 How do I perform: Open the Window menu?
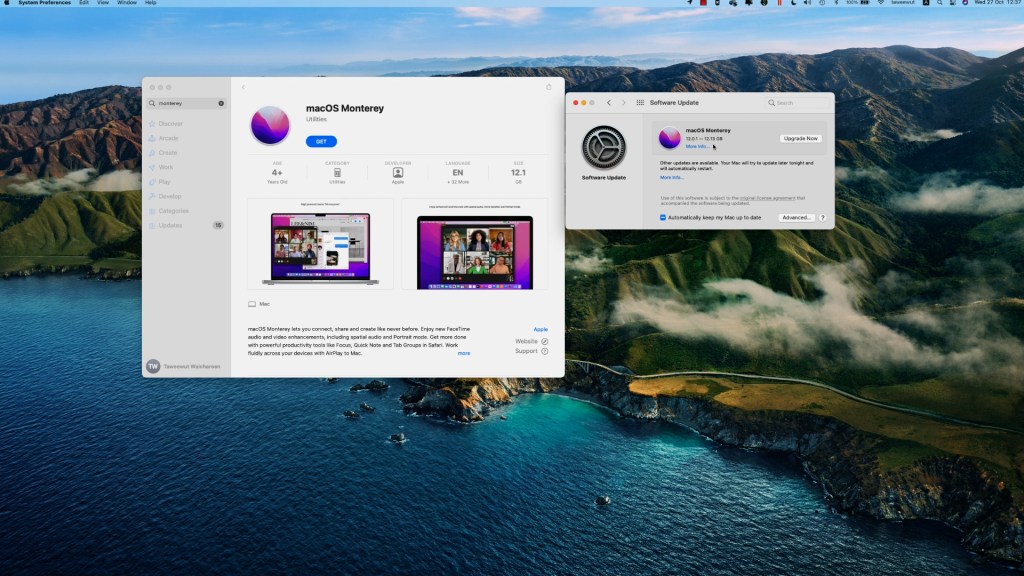127,3
